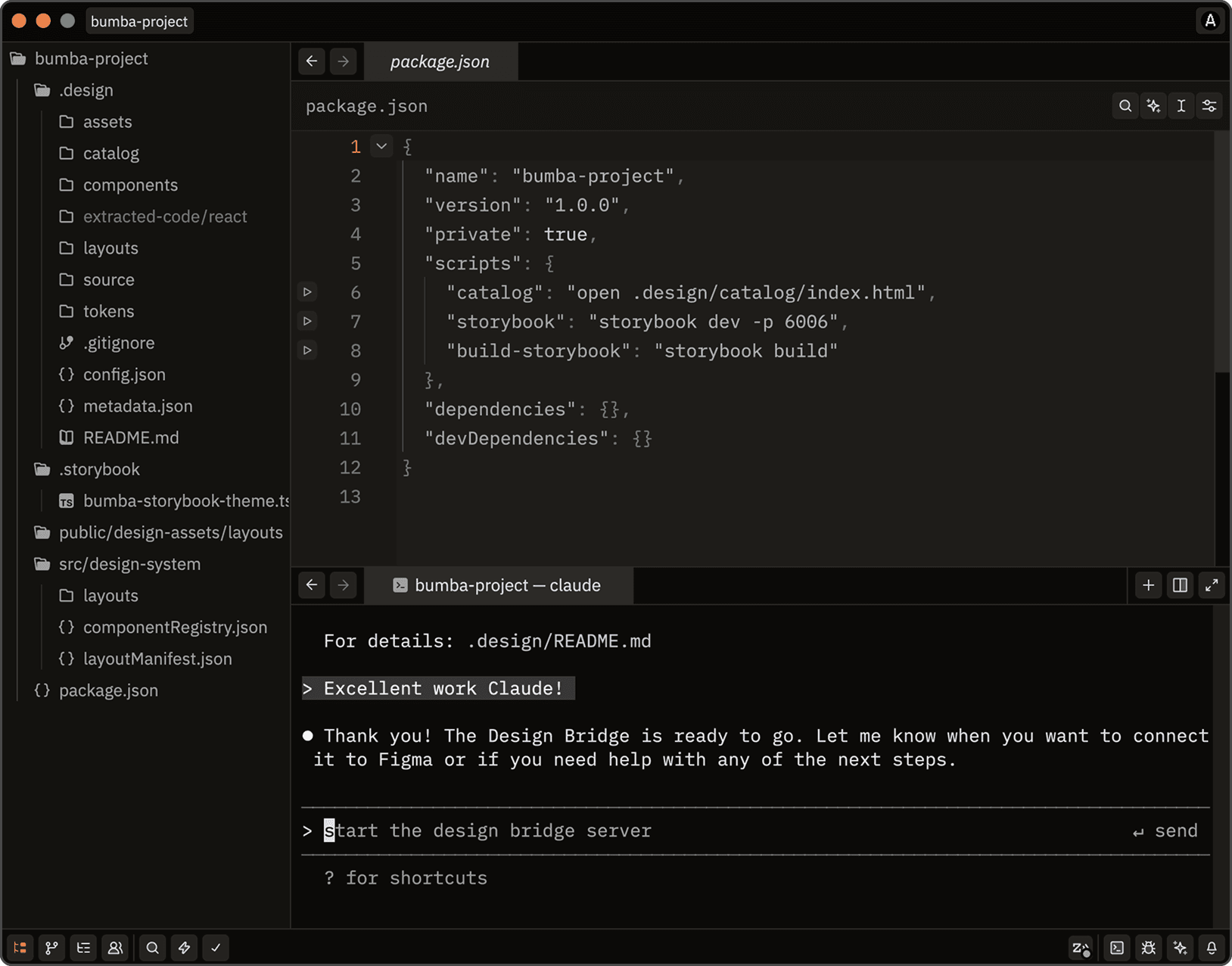1232x966 pixels.
Task: Fold the JSON object at line 1
Action: [x=381, y=146]
